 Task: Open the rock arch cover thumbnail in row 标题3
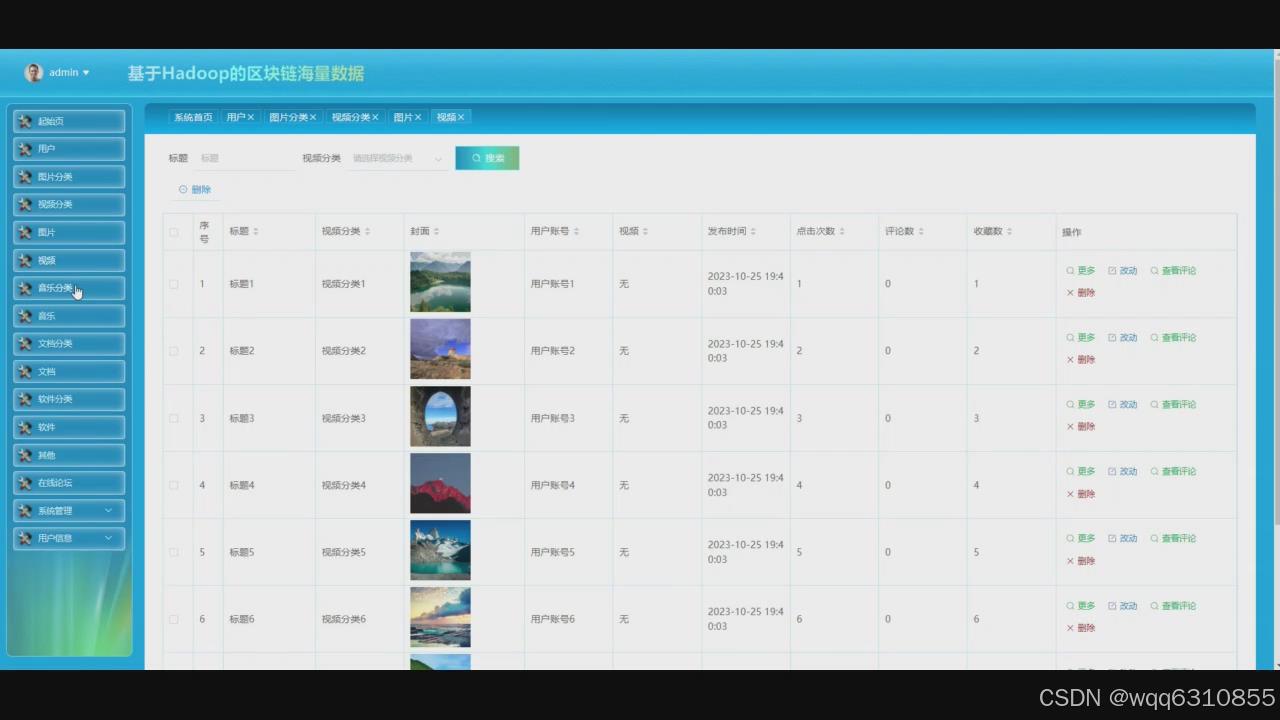(x=440, y=416)
